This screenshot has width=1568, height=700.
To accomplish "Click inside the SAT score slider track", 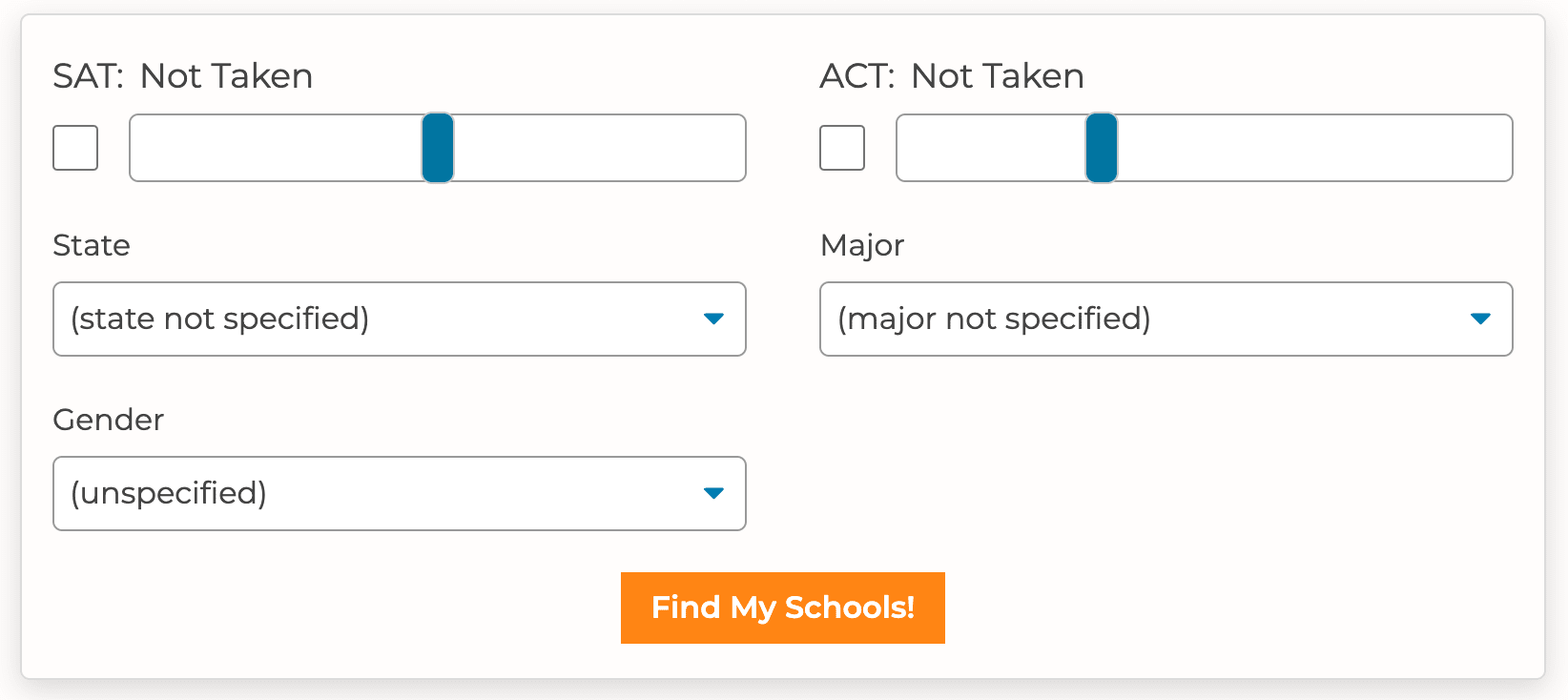I will (286, 148).
